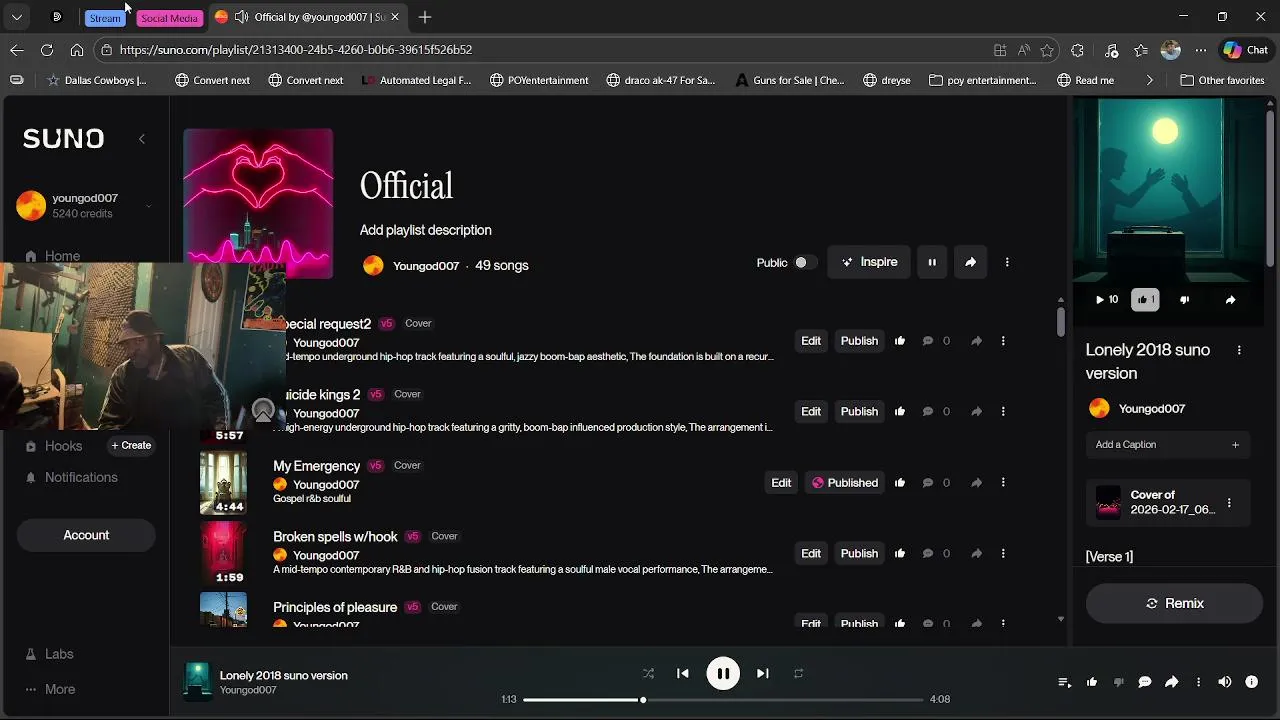The image size is (1280, 720).
Task: Open the Cover of source clip options
Action: pos(1229,503)
